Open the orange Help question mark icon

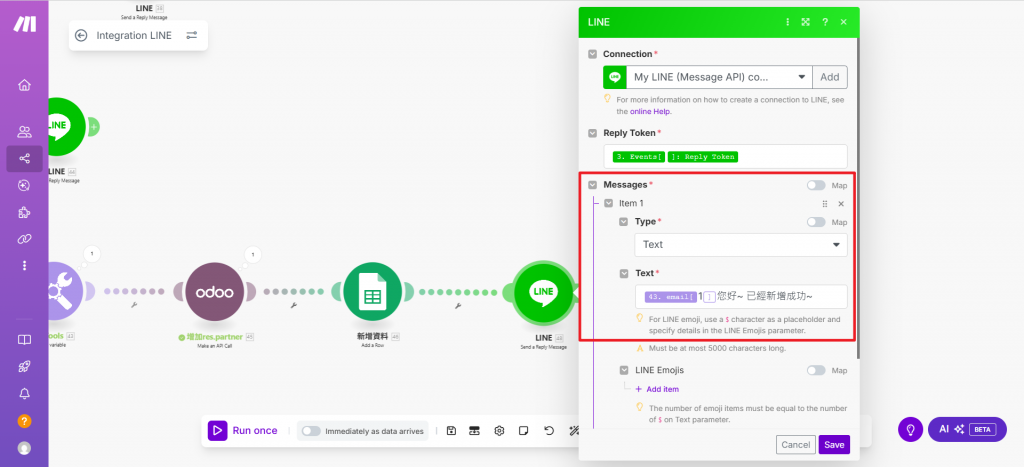pos(24,421)
